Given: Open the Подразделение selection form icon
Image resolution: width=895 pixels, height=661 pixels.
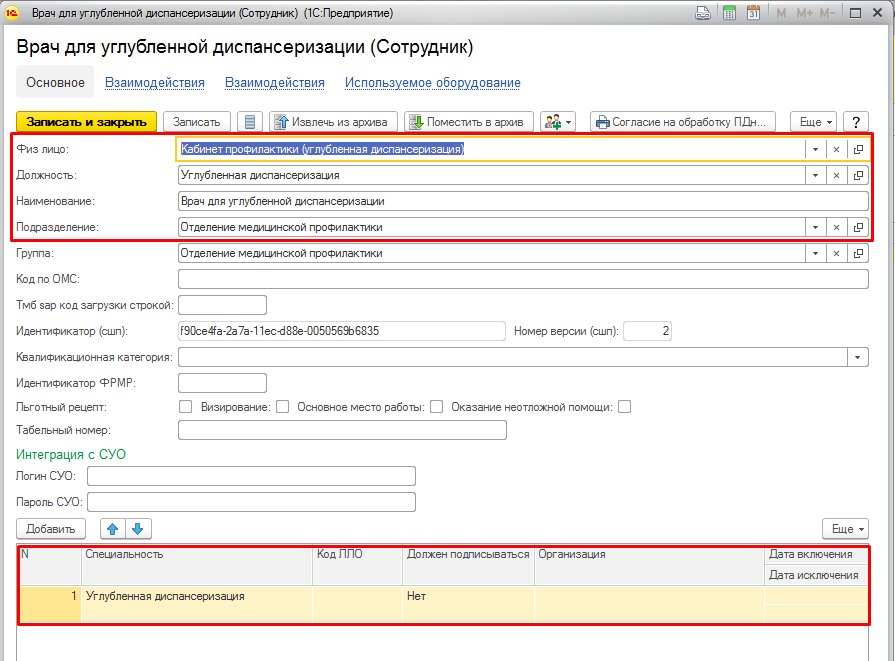Looking at the screenshot, I should tap(858, 227).
